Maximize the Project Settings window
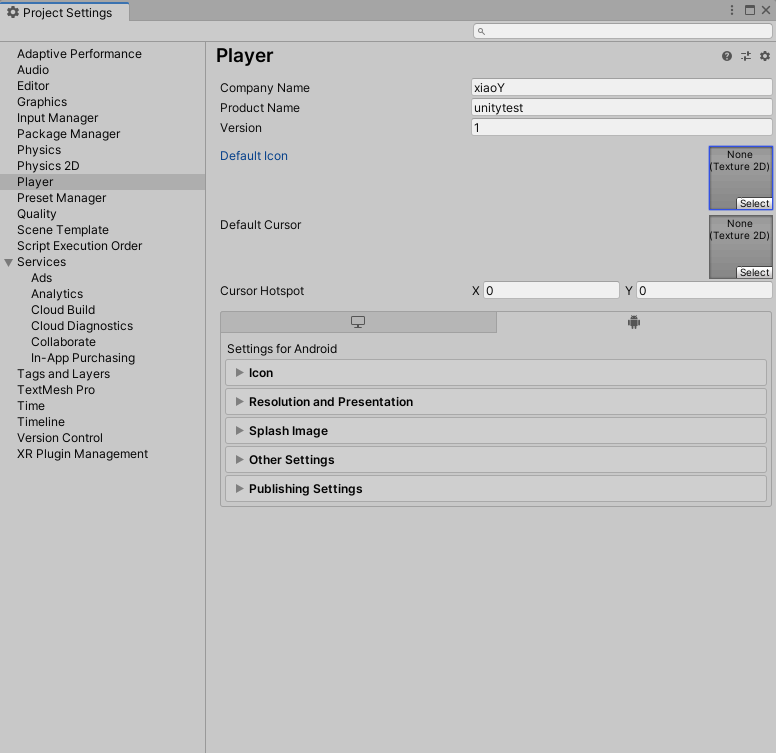This screenshot has width=776, height=753. point(750,10)
